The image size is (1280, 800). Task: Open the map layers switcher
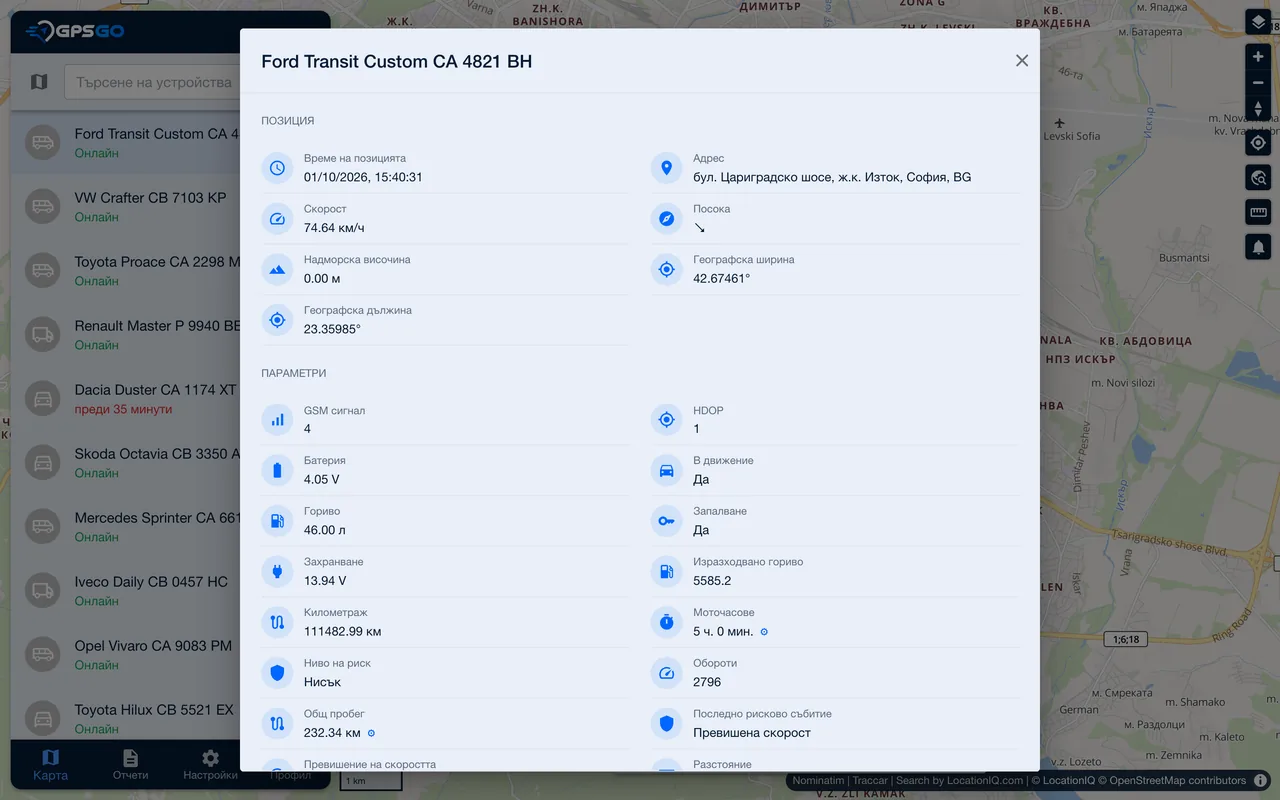coord(1258,22)
